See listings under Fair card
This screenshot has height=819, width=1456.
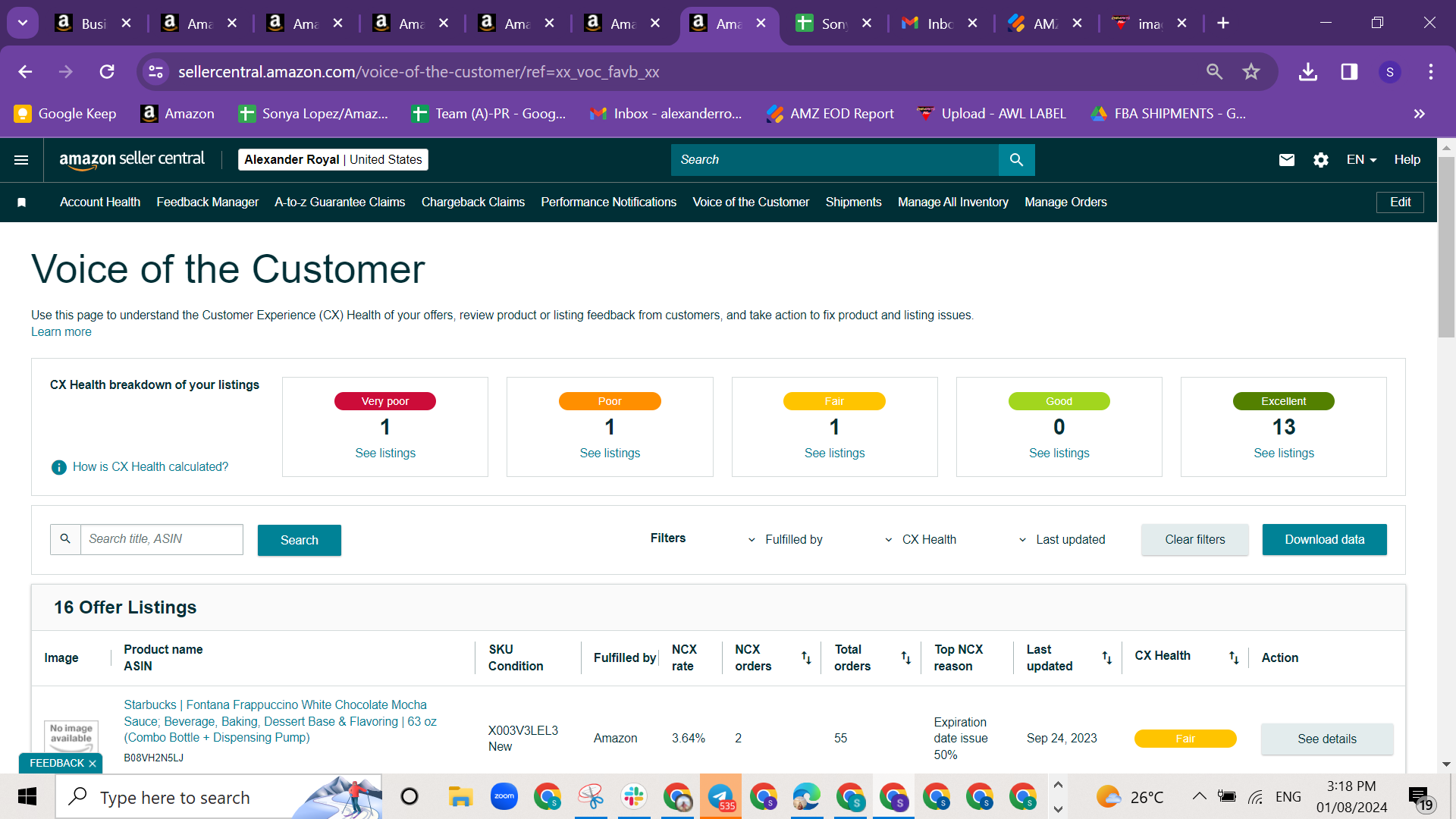pos(835,453)
